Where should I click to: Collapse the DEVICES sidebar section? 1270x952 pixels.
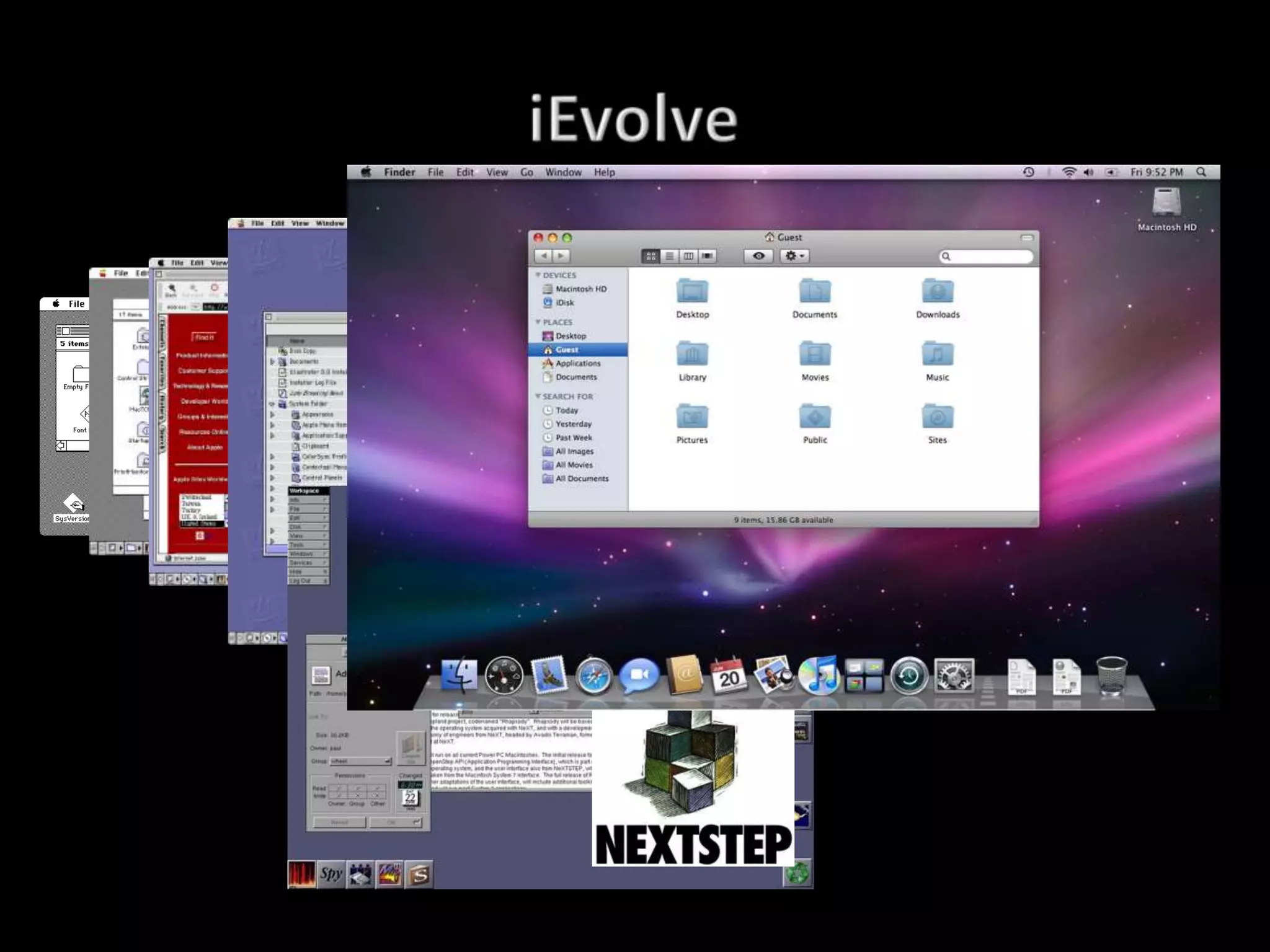538,275
